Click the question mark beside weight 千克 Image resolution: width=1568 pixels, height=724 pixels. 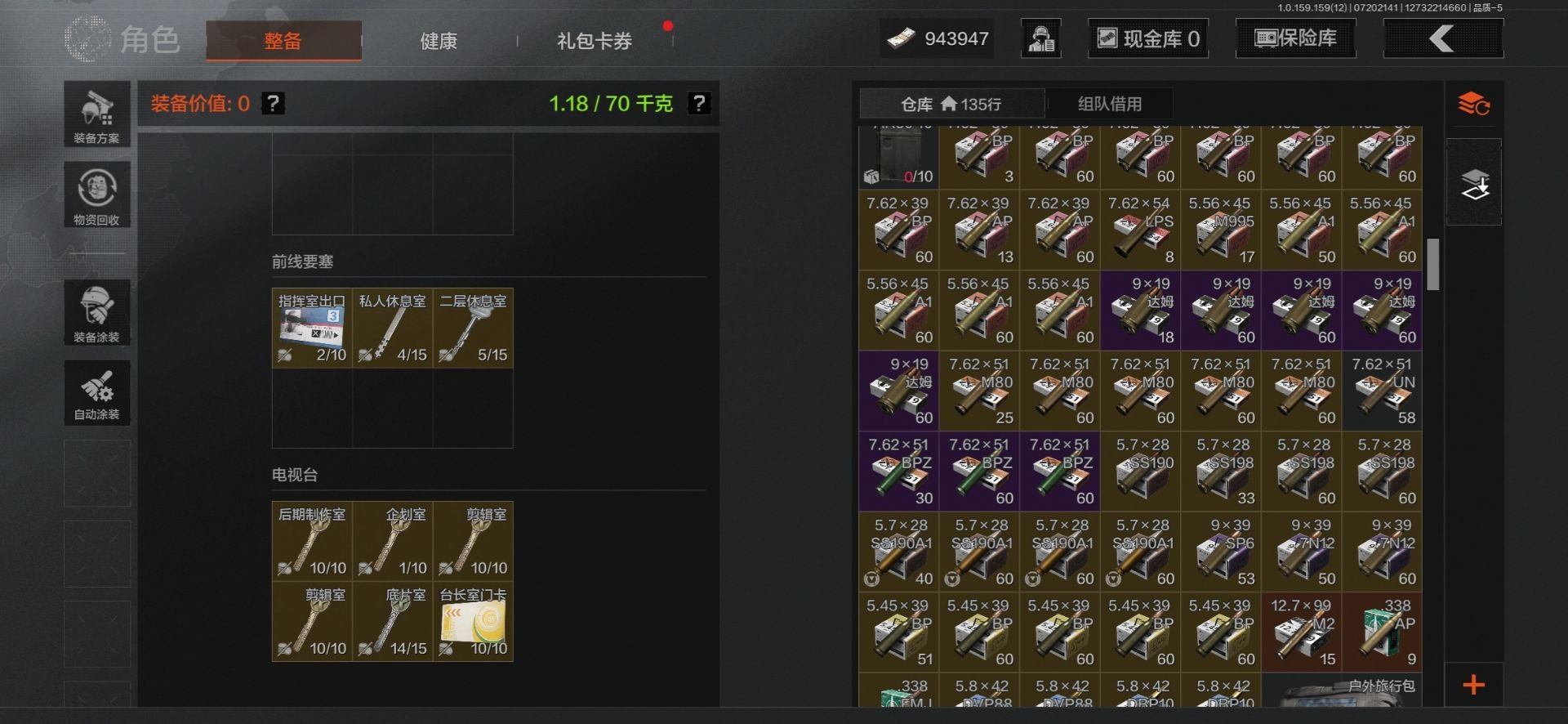[x=699, y=104]
